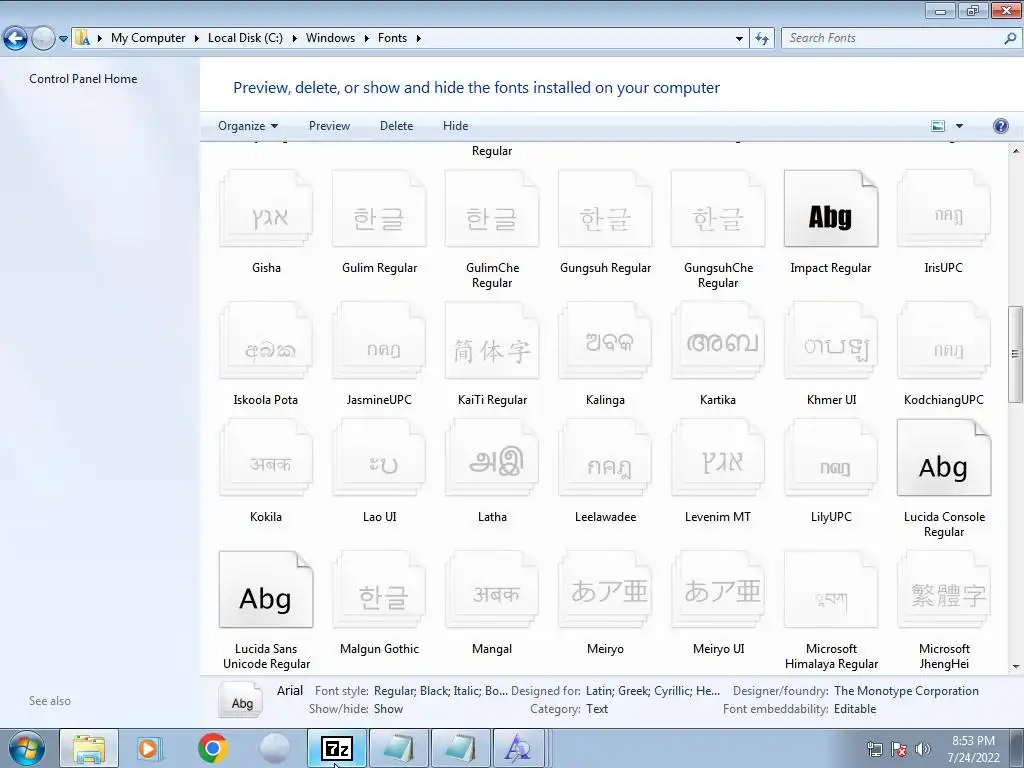Screen dimensions: 1024x768
Task: Select the Iskoola Pota font icon
Action: [x=266, y=340]
